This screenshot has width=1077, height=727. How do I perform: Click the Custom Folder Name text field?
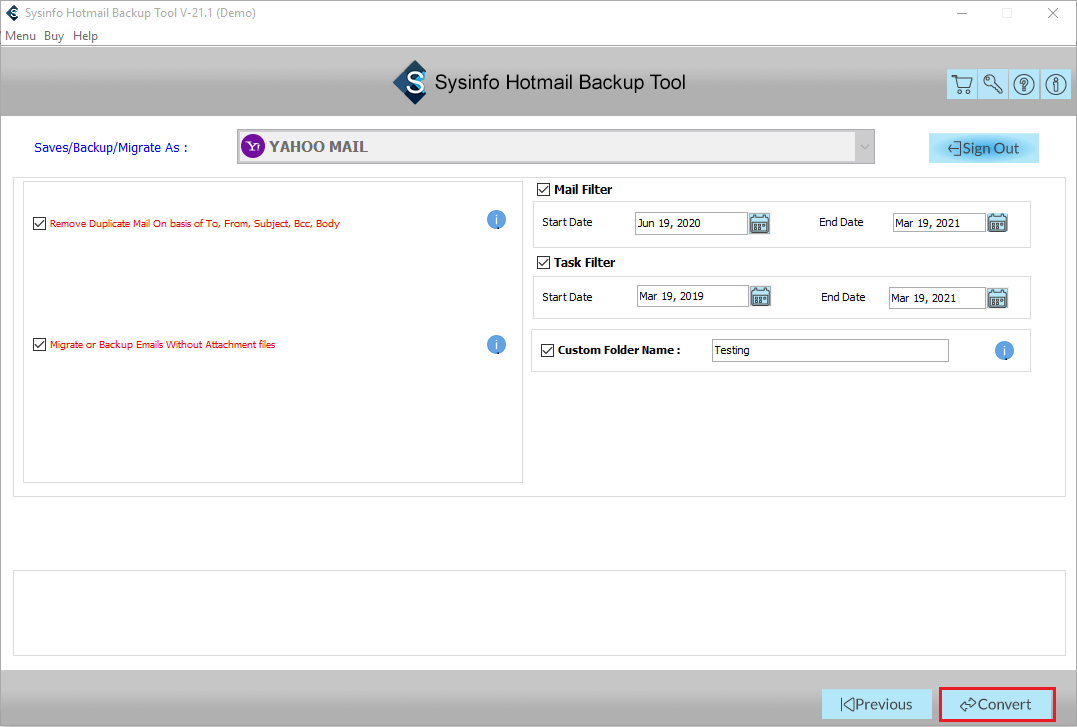click(830, 350)
